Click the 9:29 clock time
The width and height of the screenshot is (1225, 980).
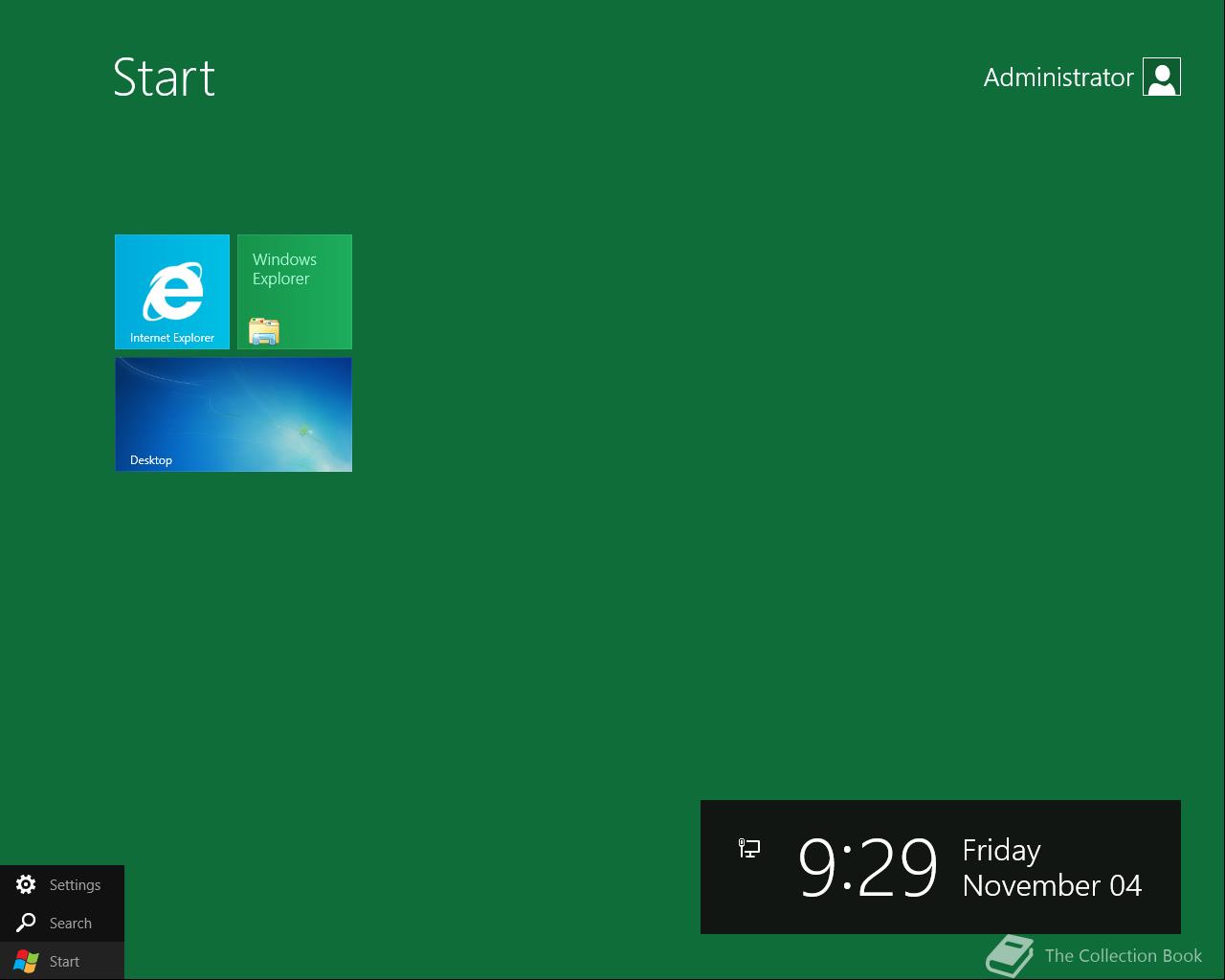pos(868,867)
